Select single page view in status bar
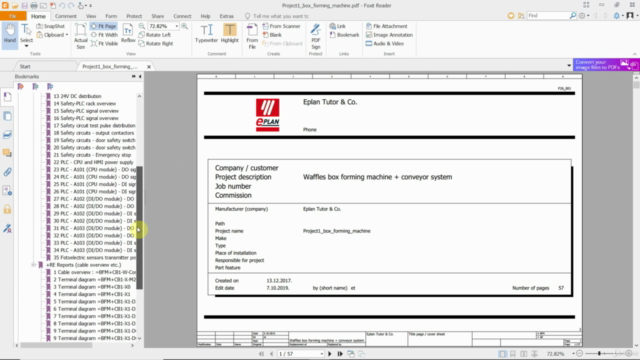The width and height of the screenshot is (640, 360). [x=502, y=354]
